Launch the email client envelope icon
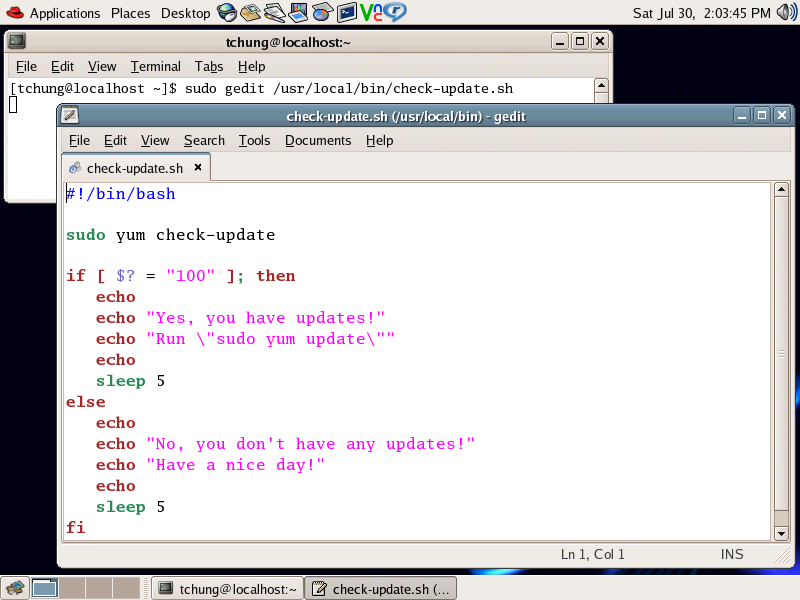Viewport: 800px width, 600px height. click(251, 12)
